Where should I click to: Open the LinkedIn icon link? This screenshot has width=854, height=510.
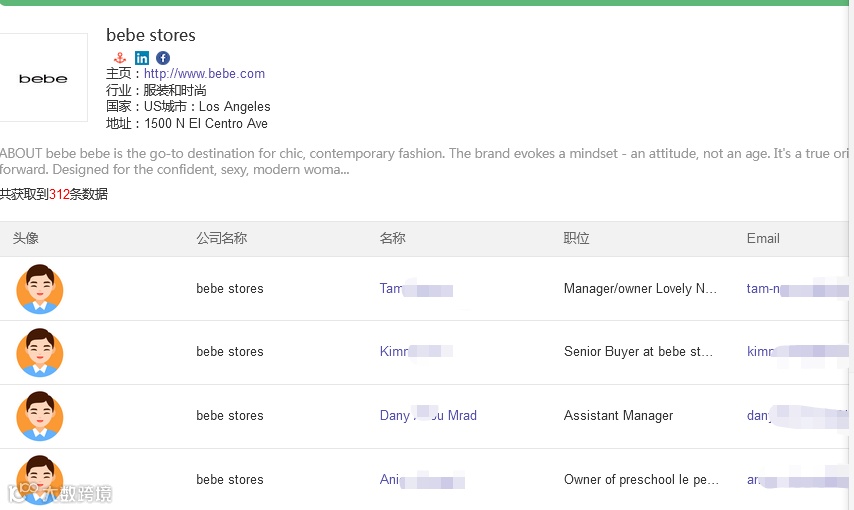142,58
